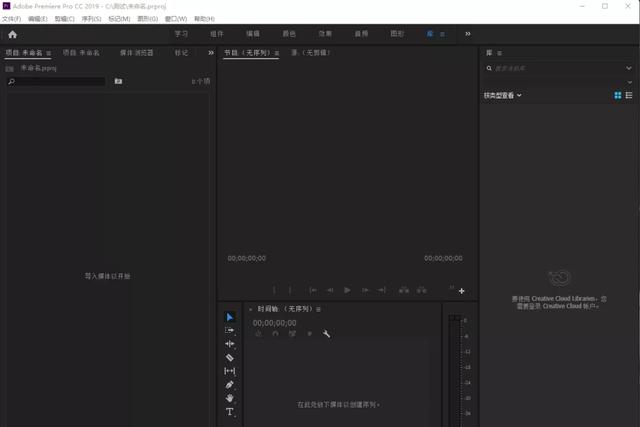640x427 pixels.
Task: Expand hidden project panel tabs chevron
Action: (211, 53)
